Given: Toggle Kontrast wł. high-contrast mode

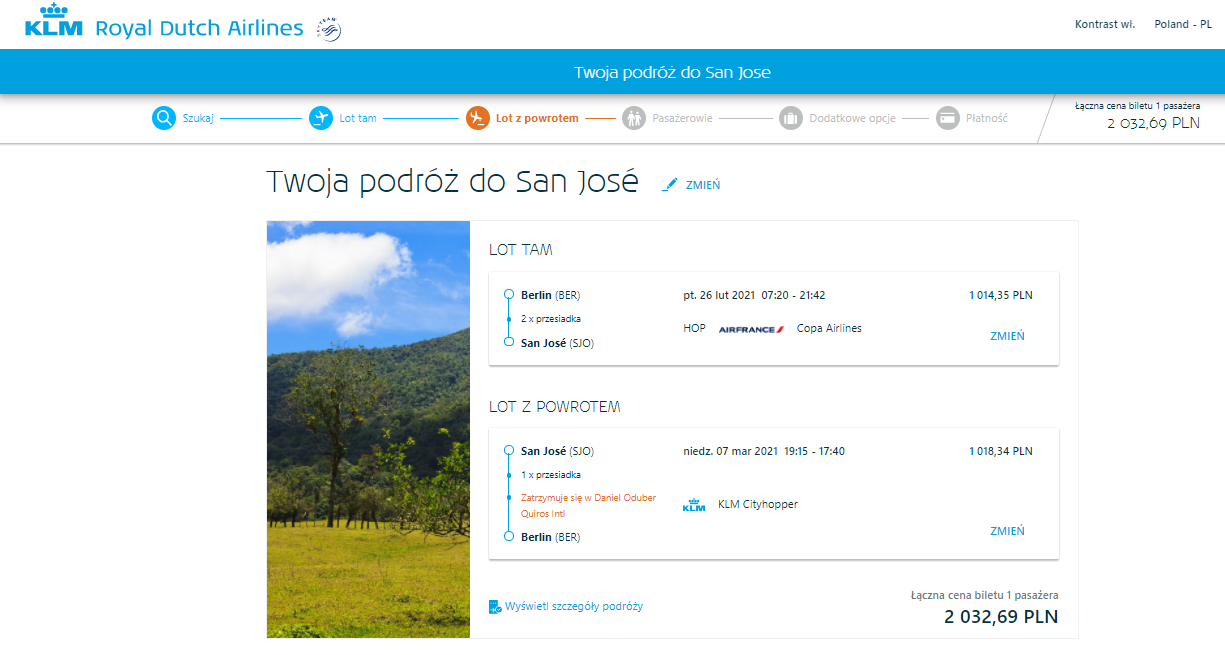Looking at the screenshot, I should (x=1105, y=24).
